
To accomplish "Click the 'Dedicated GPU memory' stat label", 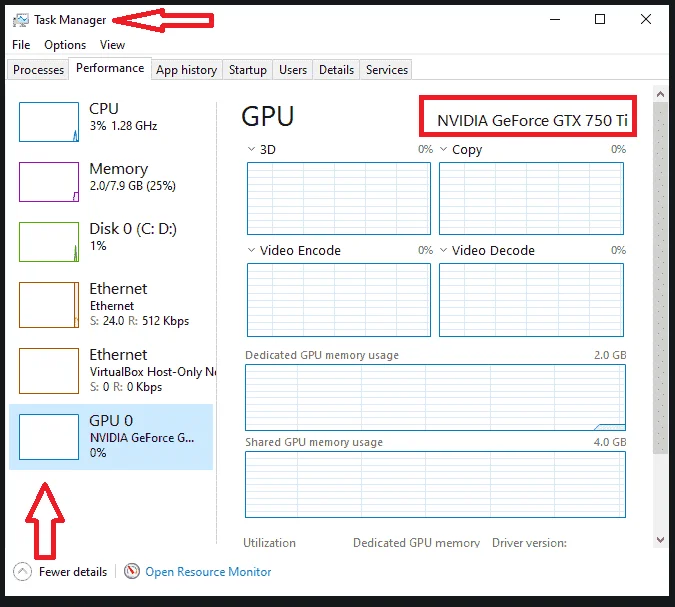I will (x=416, y=542).
